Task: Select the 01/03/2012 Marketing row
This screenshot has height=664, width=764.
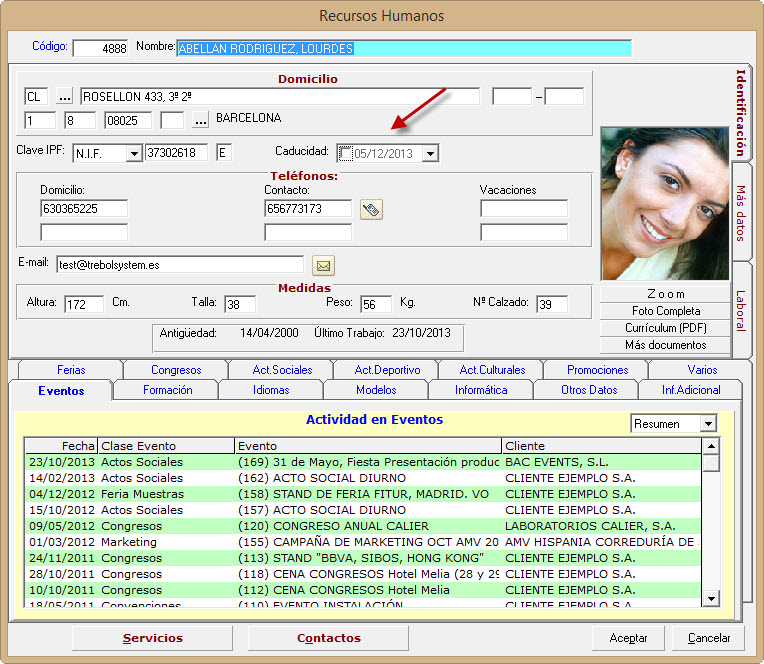Action: pos(363,542)
